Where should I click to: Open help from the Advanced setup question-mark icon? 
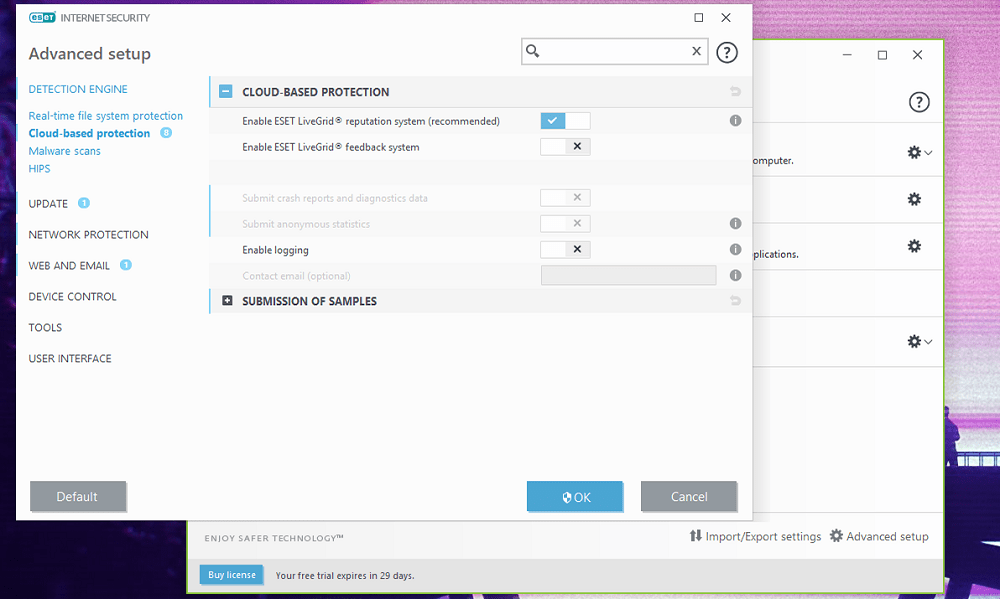(727, 52)
